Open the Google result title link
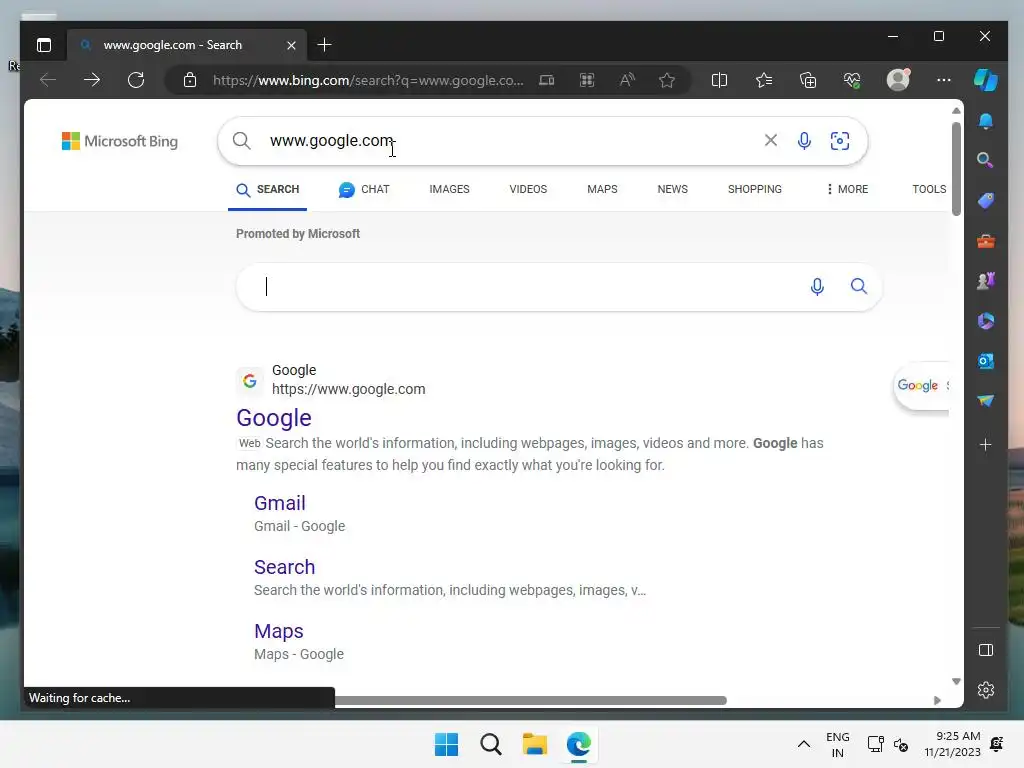The height and width of the screenshot is (768, 1024). tap(274, 418)
